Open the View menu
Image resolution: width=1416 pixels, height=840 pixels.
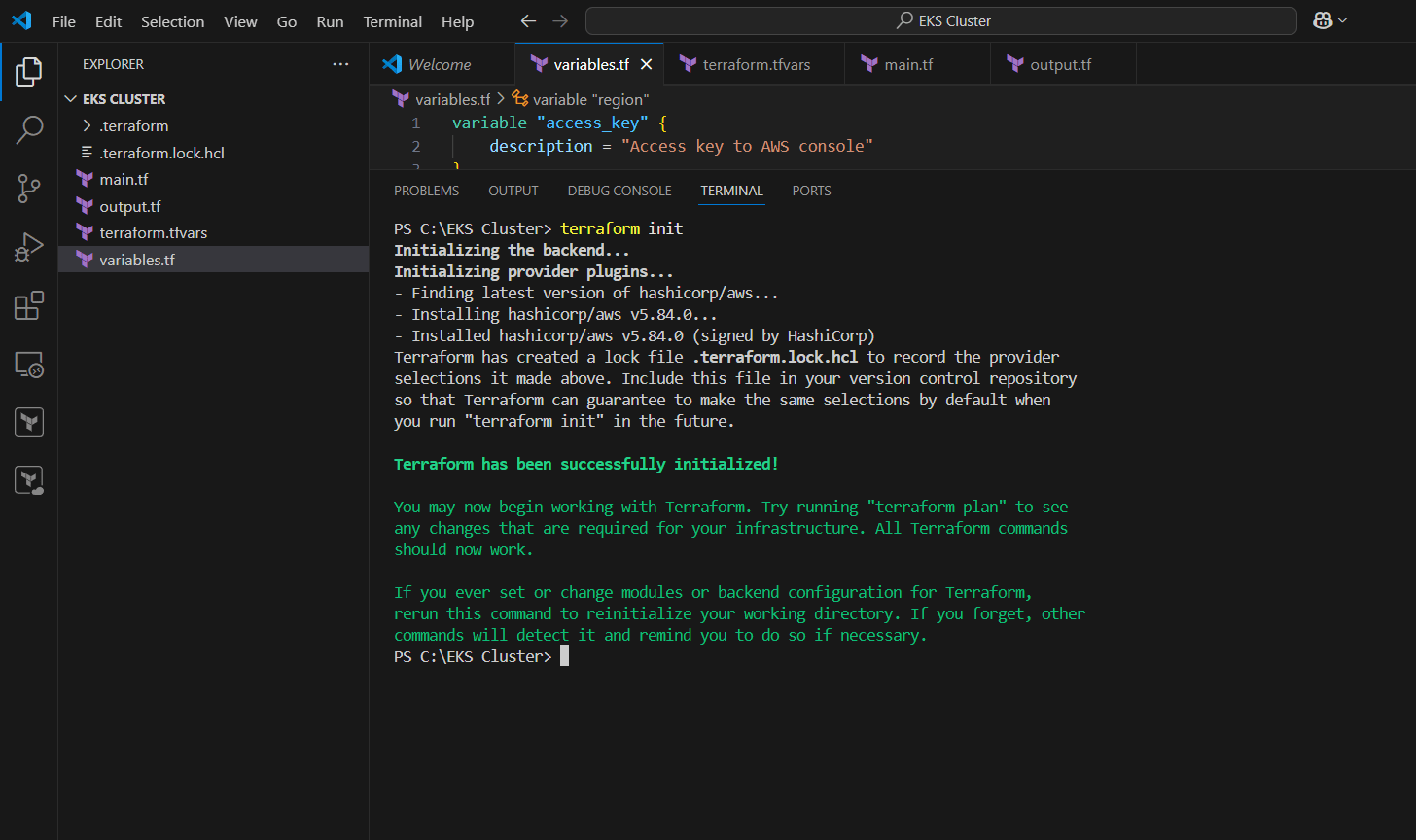(x=240, y=21)
